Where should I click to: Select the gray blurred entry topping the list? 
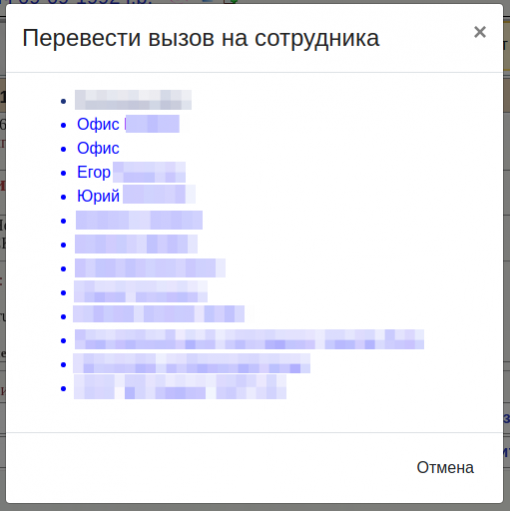[x=133, y=100]
